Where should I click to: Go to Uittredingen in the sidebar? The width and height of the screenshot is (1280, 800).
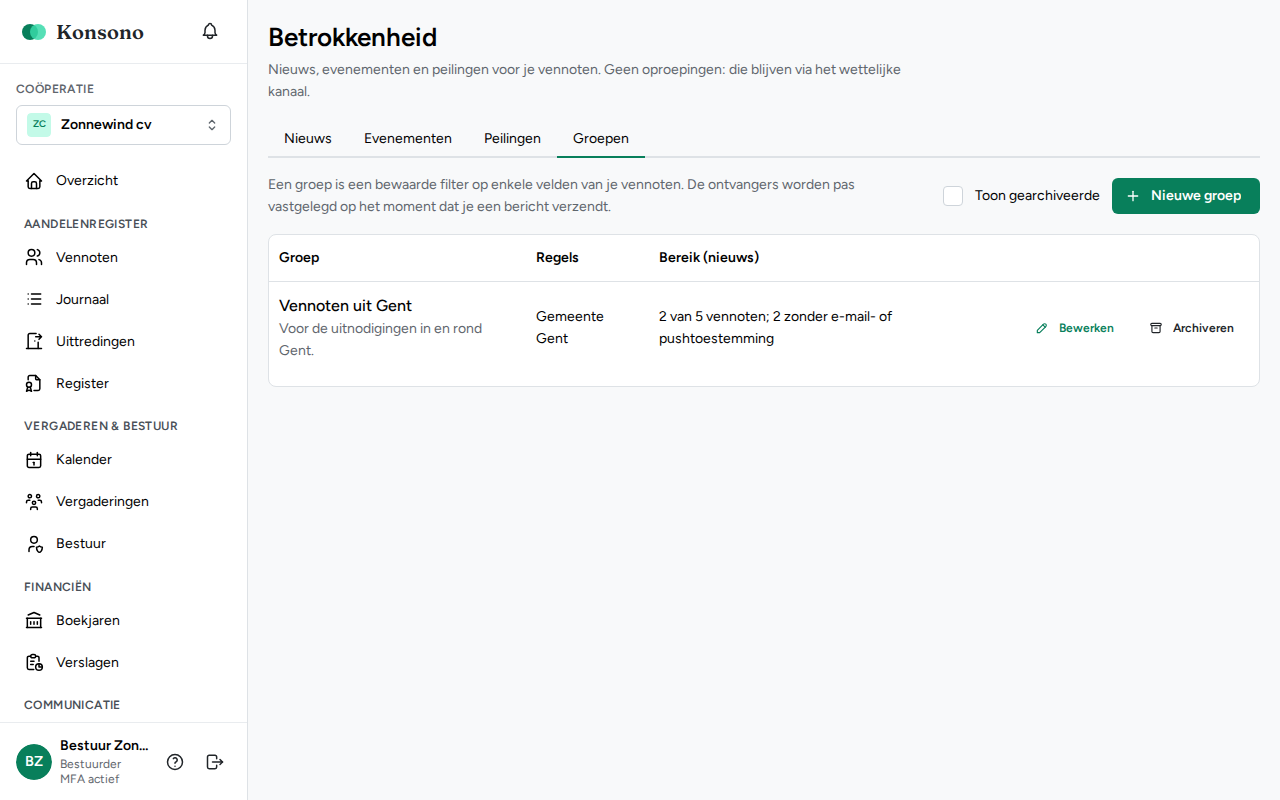click(x=123, y=342)
